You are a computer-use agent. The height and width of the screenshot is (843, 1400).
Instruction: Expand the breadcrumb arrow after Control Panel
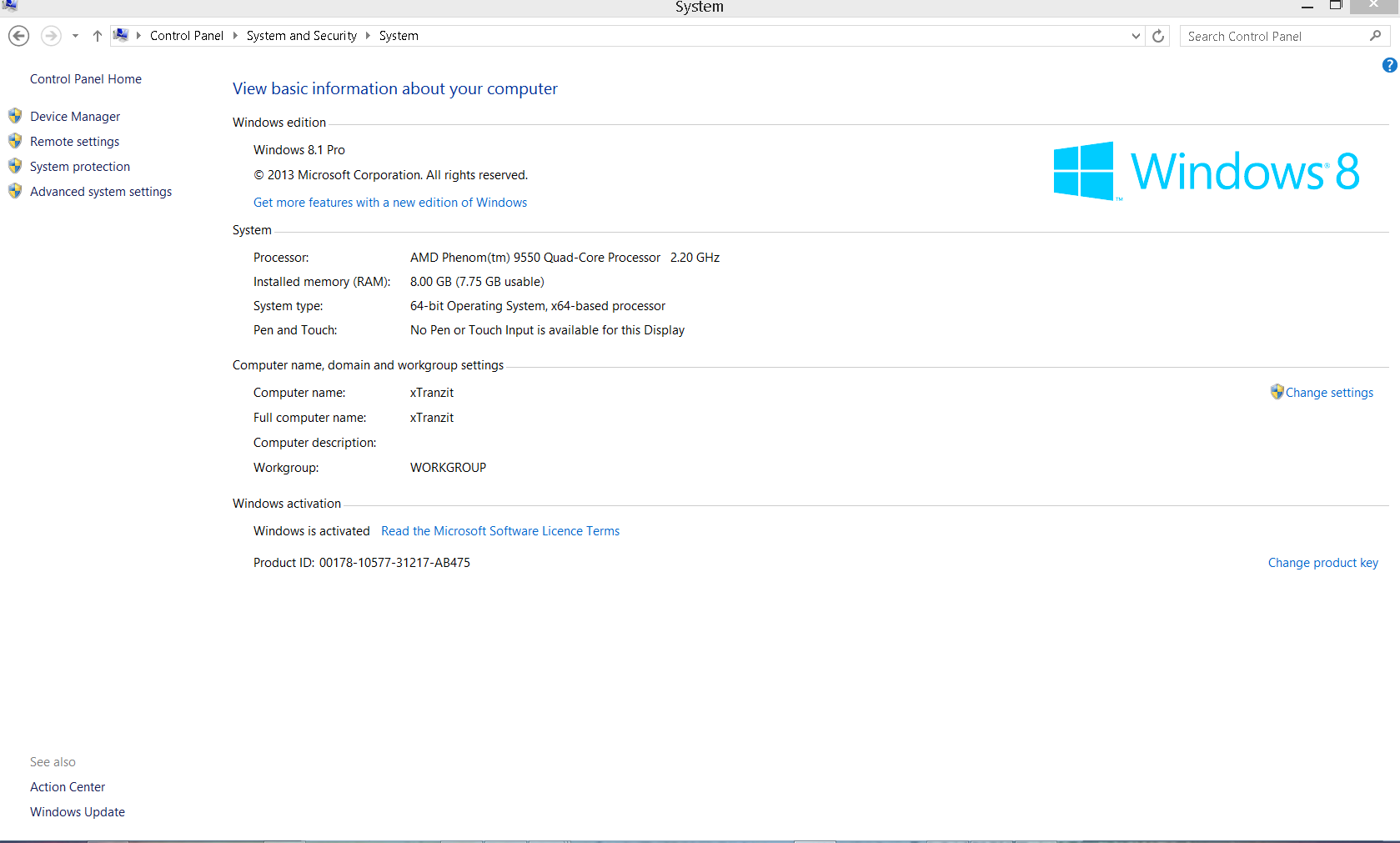click(235, 36)
